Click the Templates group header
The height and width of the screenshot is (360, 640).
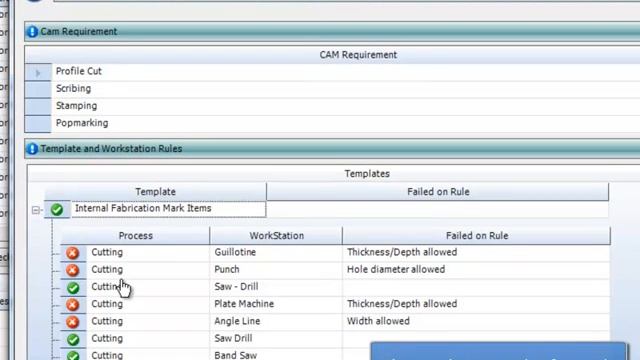367,173
